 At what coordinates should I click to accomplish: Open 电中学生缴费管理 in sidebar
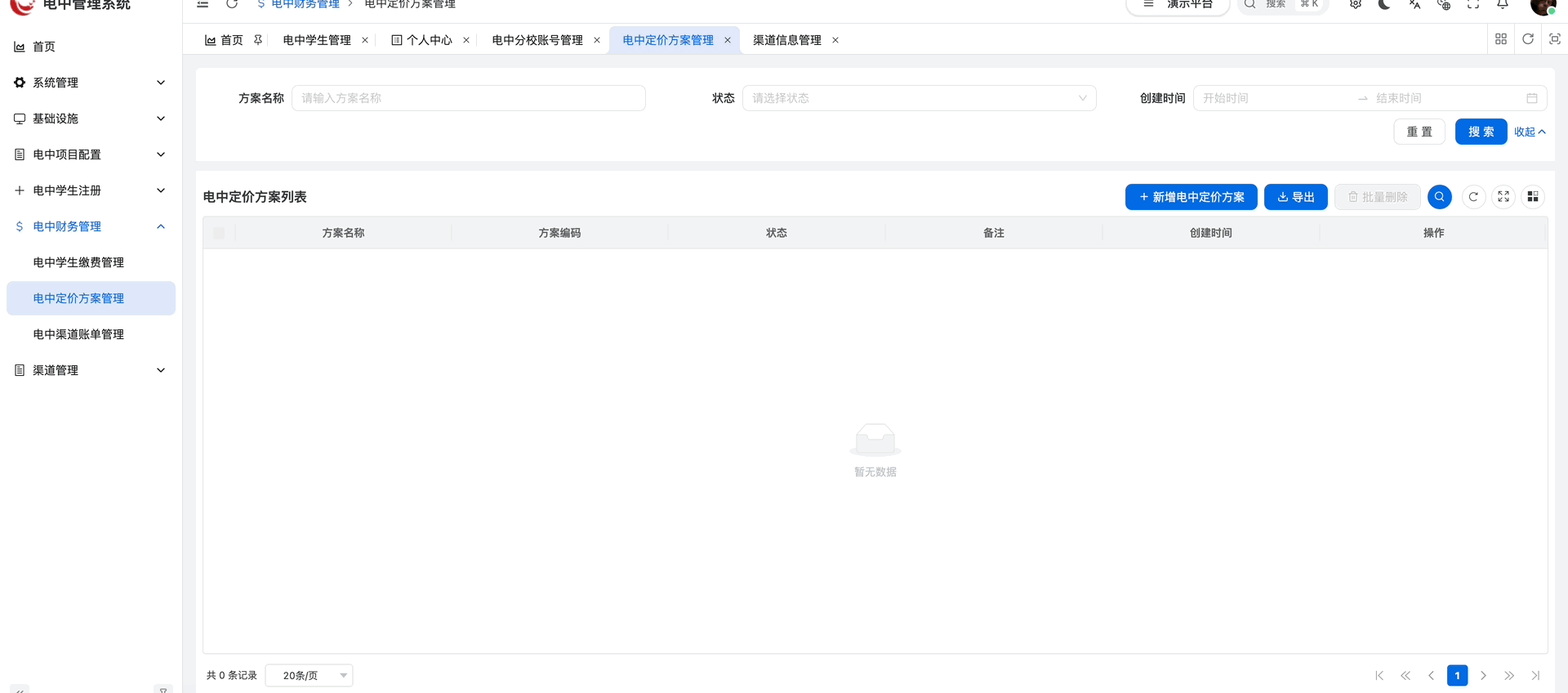point(91,262)
